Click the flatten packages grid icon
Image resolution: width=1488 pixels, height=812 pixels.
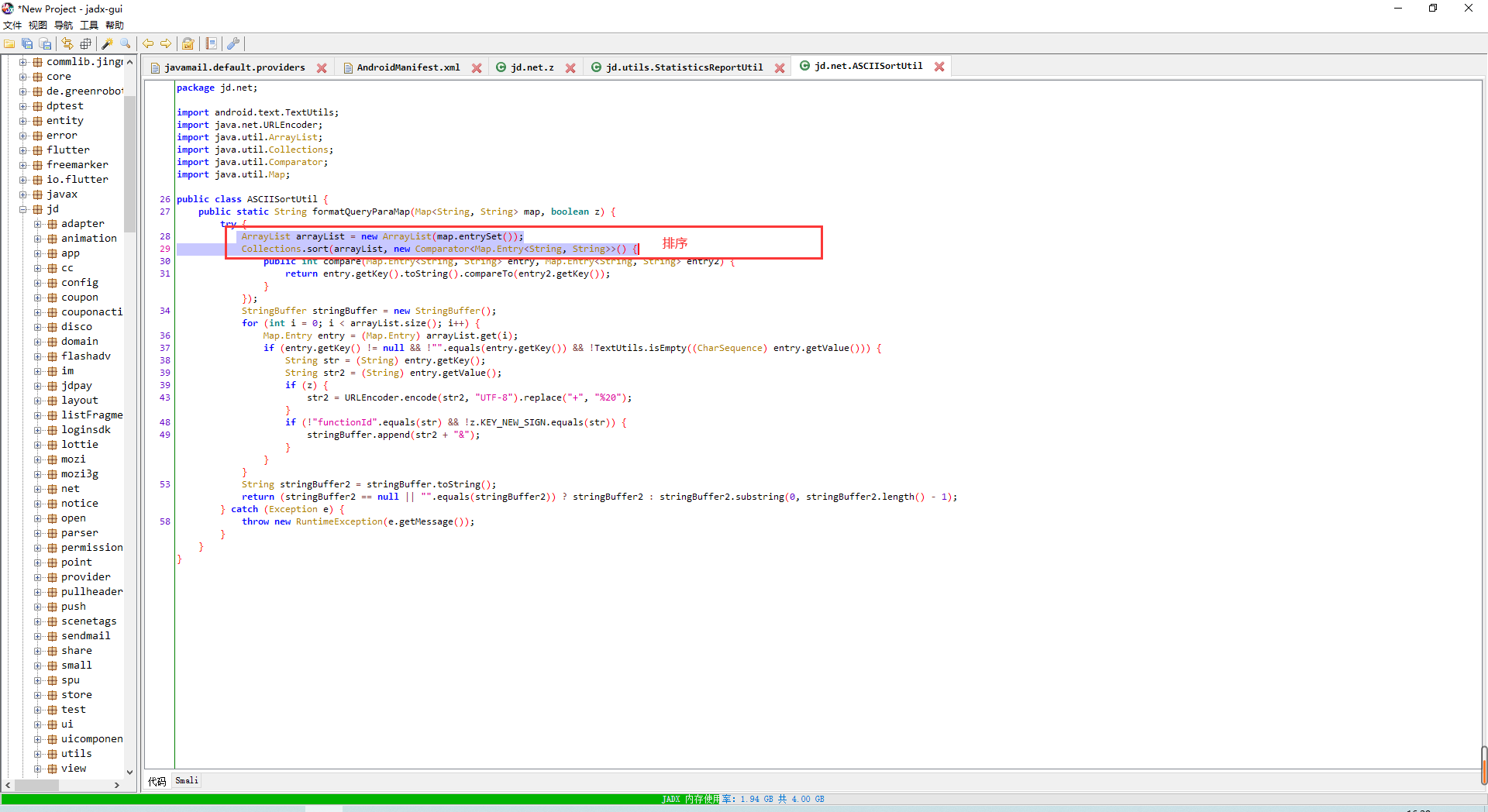click(x=85, y=43)
